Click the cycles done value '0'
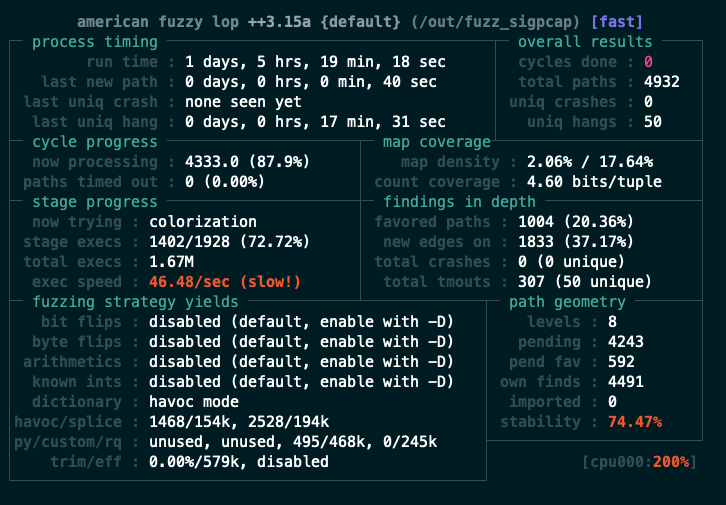The width and height of the screenshot is (726, 505). [648, 62]
